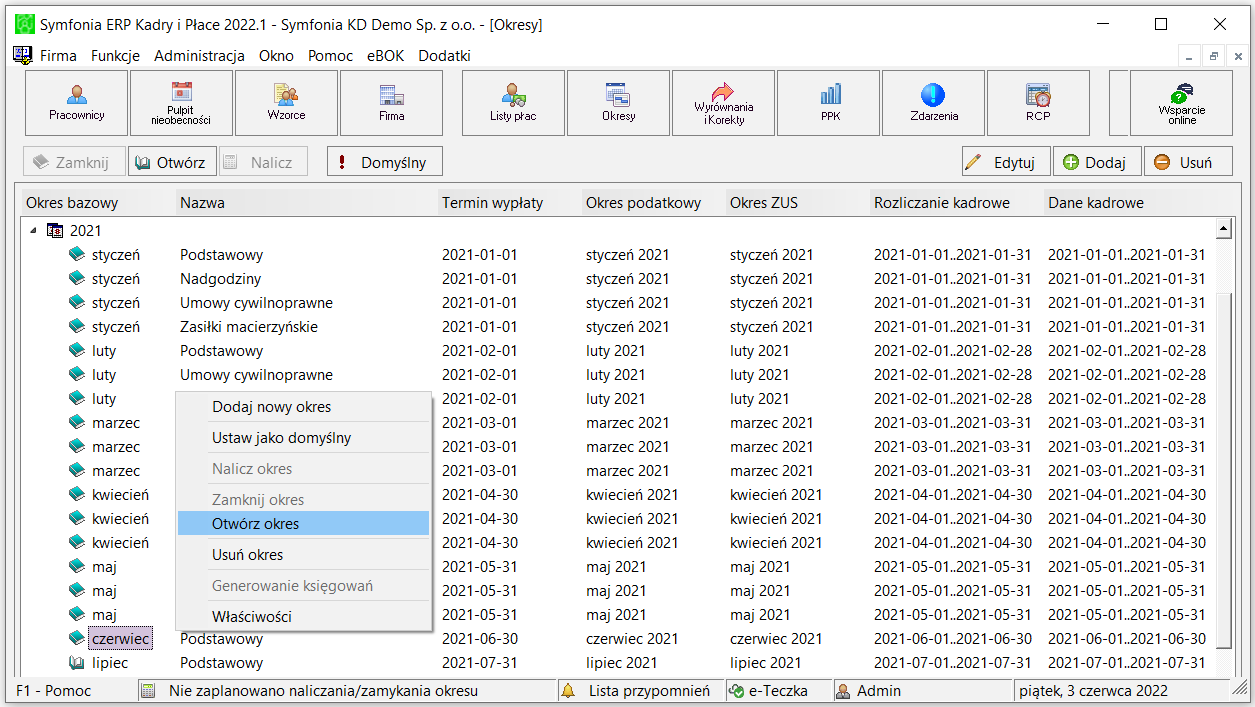1255x707 pixels.
Task: Open the Okresy toolbar module
Action: click(x=618, y=103)
